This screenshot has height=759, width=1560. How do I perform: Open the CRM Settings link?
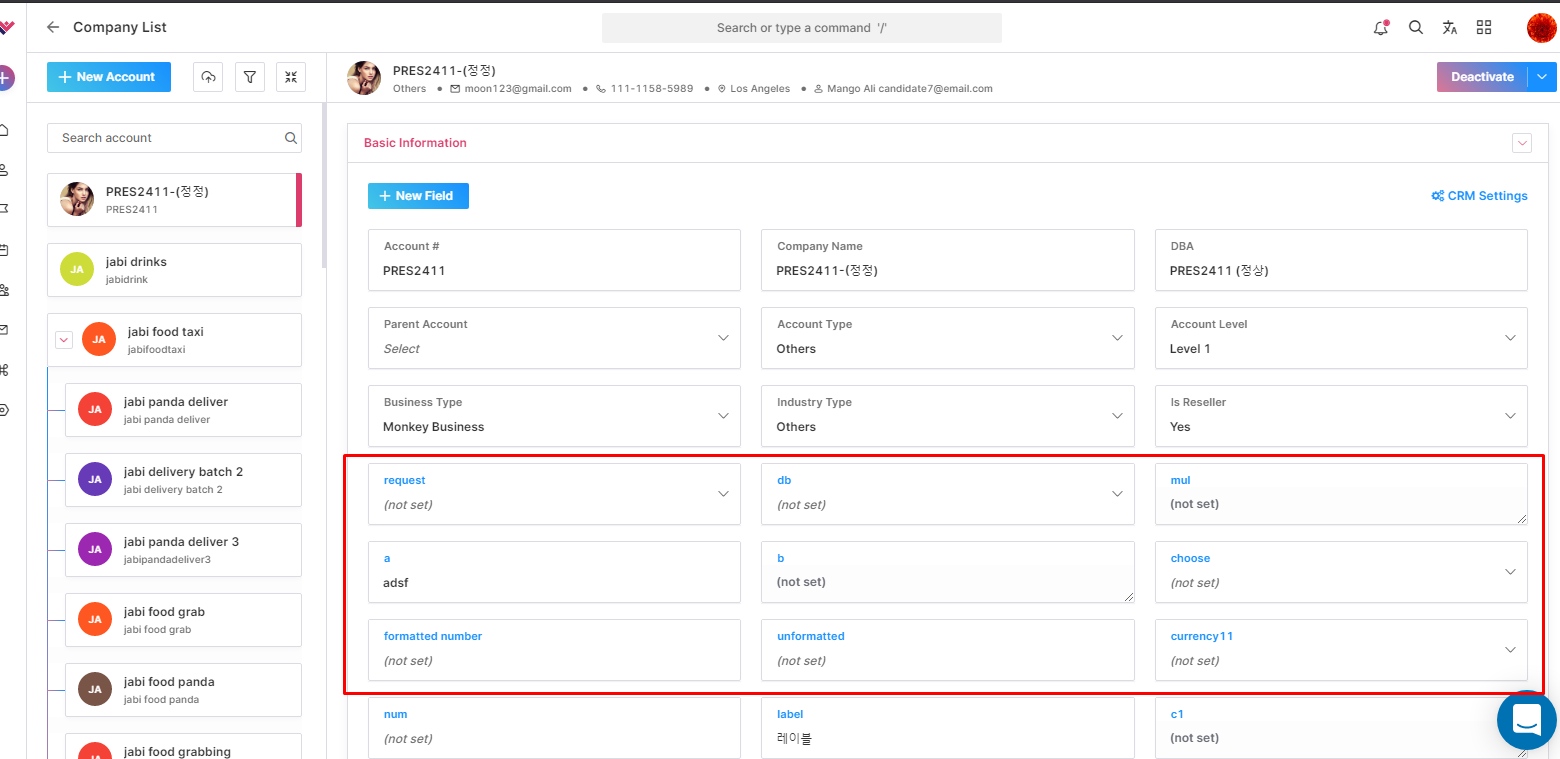pyautogui.click(x=1479, y=196)
